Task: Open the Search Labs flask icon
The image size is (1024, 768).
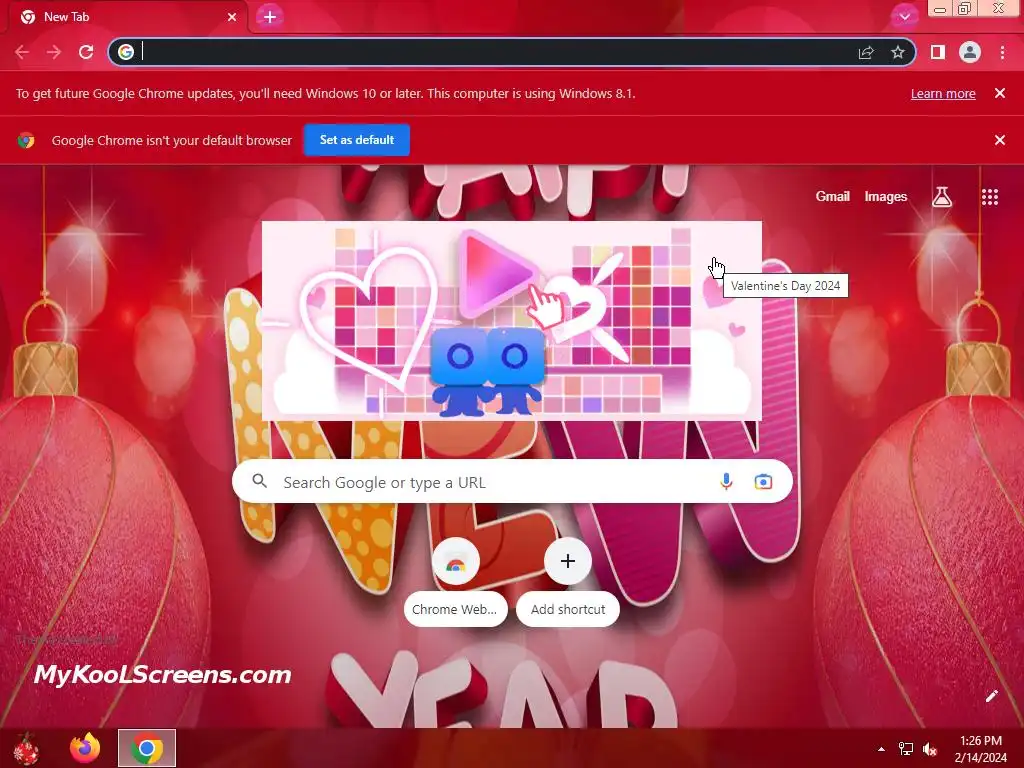Action: point(942,197)
